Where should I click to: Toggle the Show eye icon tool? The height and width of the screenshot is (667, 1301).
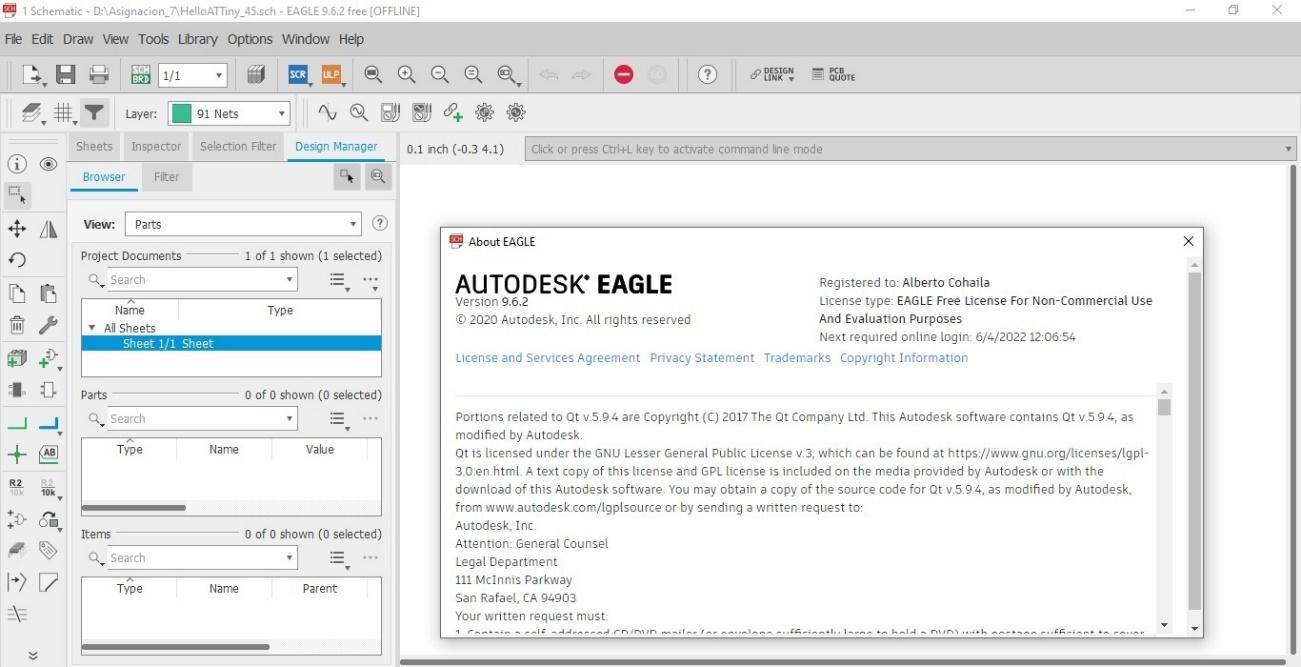click(x=48, y=165)
